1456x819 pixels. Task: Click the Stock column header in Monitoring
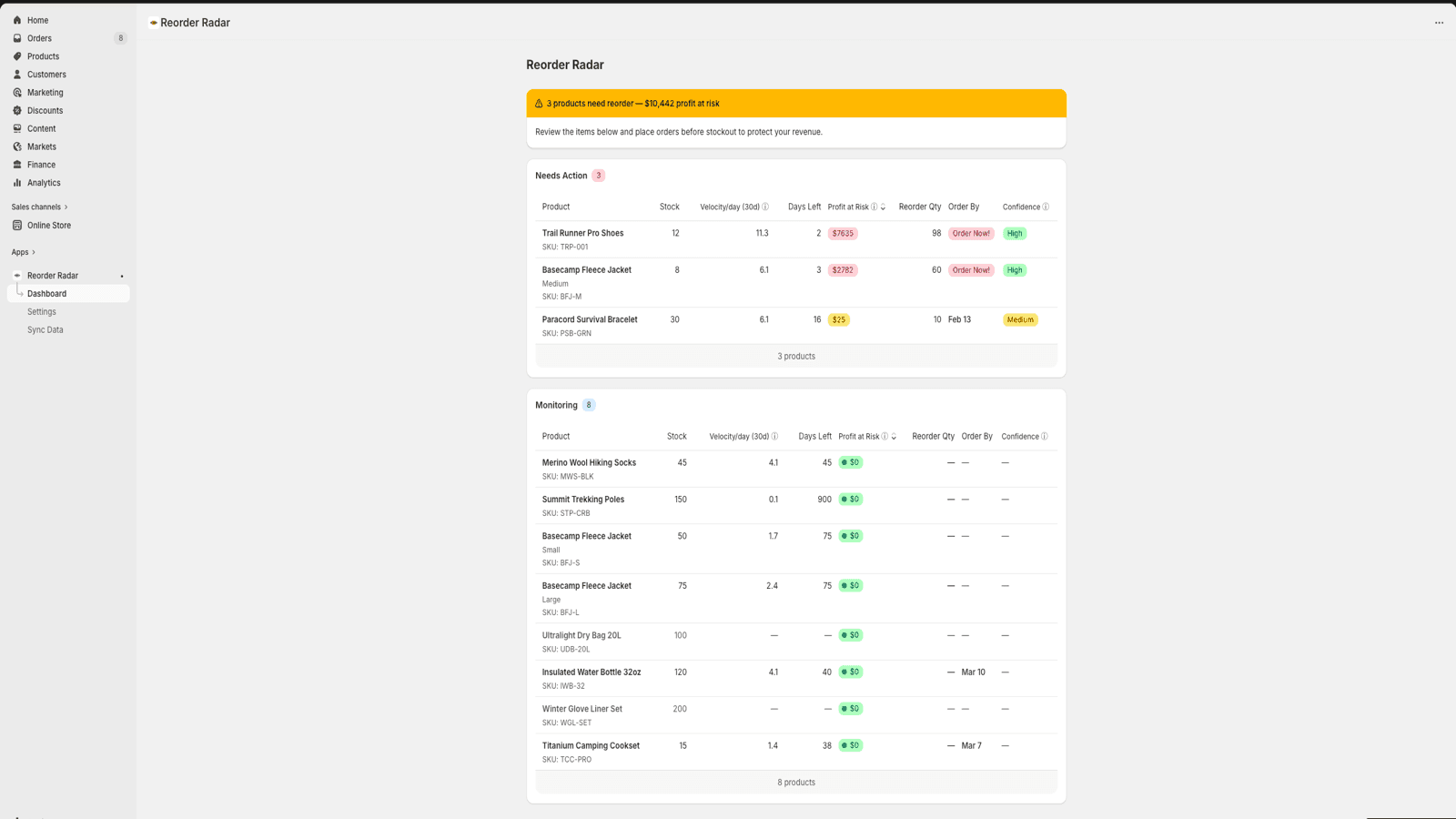click(x=677, y=436)
